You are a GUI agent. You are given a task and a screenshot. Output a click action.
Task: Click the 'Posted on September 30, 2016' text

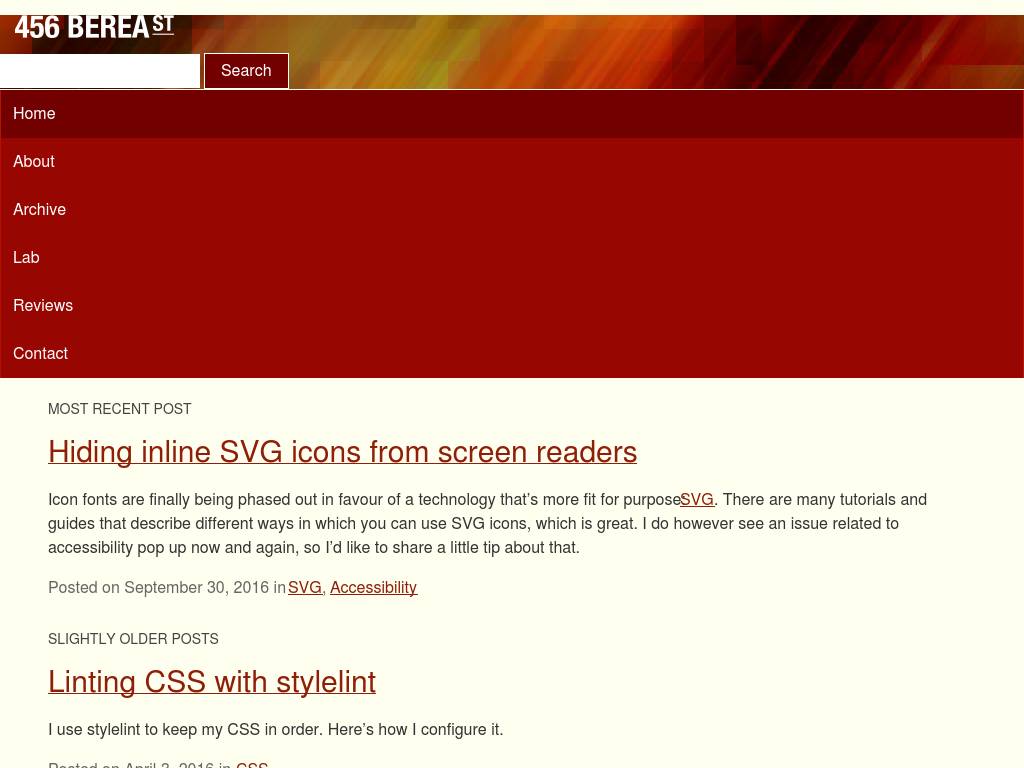pos(158,588)
